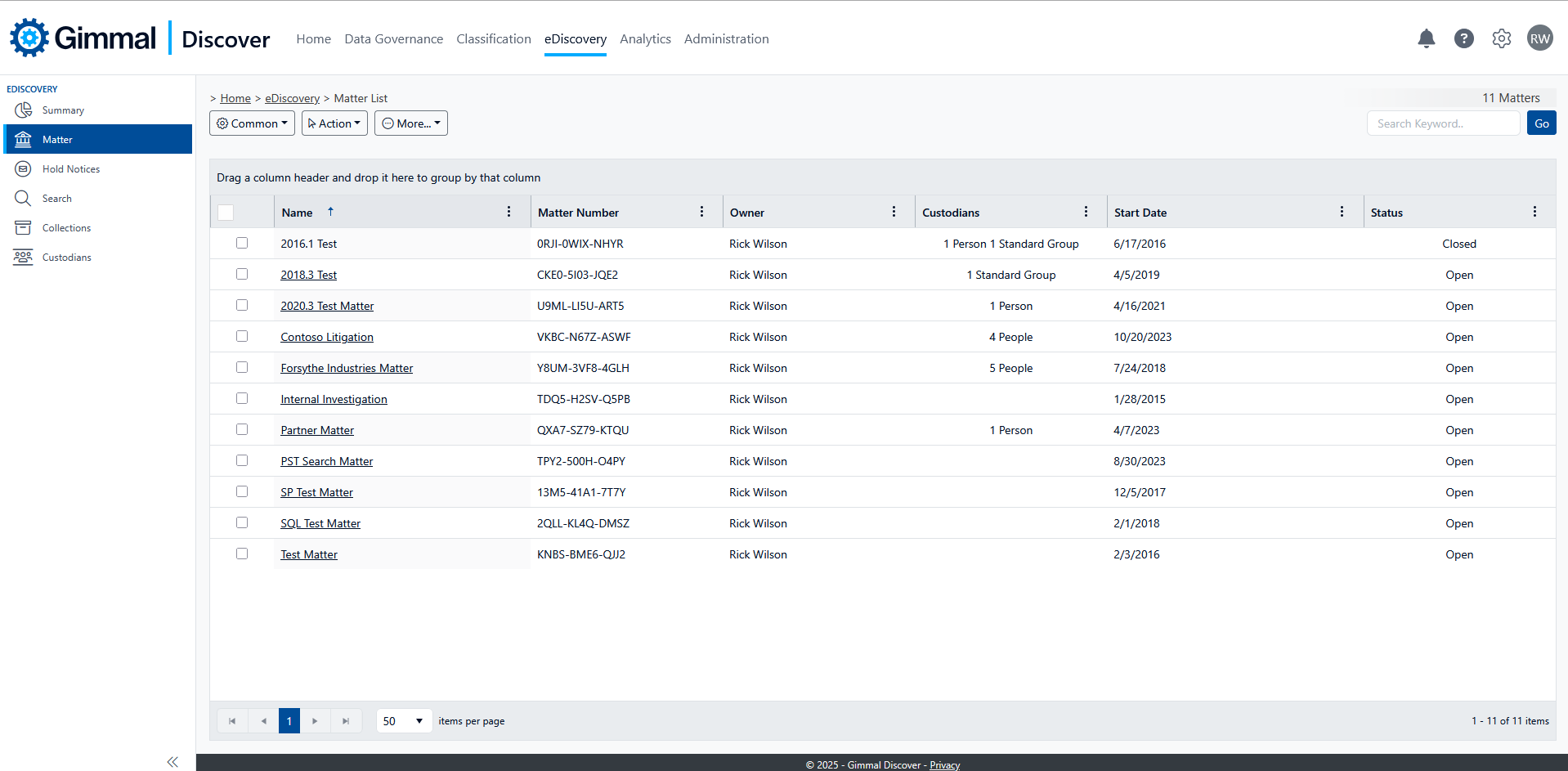Select the checkbox for Test Matter row
This screenshot has width=1568, height=771.
tap(242, 554)
